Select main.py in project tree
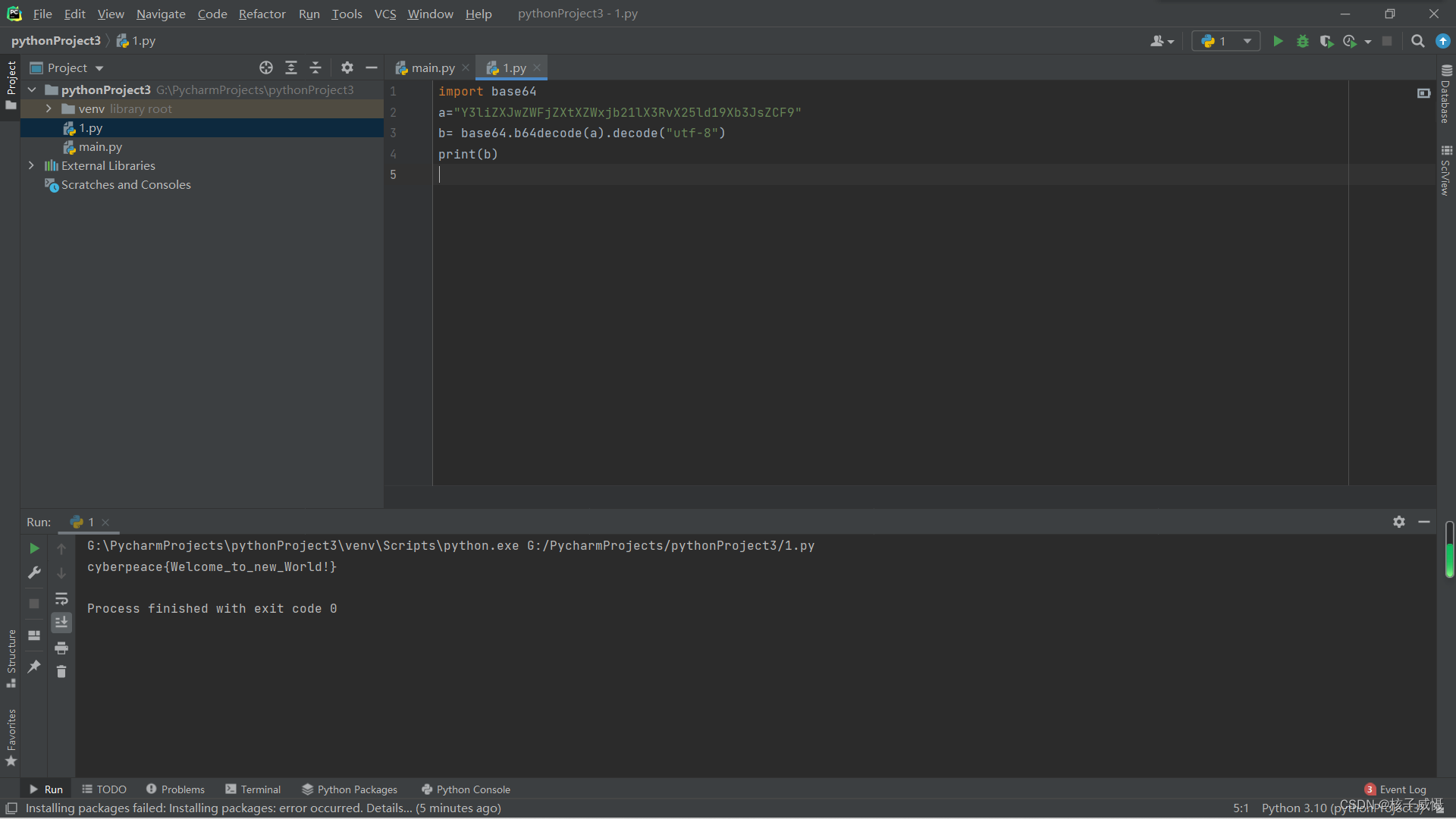The width and height of the screenshot is (1456, 819). (x=100, y=146)
